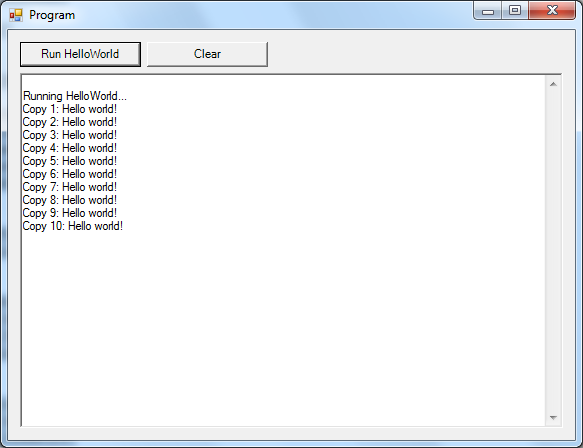Clear the output with the Clear button
Image resolution: width=583 pixels, height=448 pixels.
point(207,54)
